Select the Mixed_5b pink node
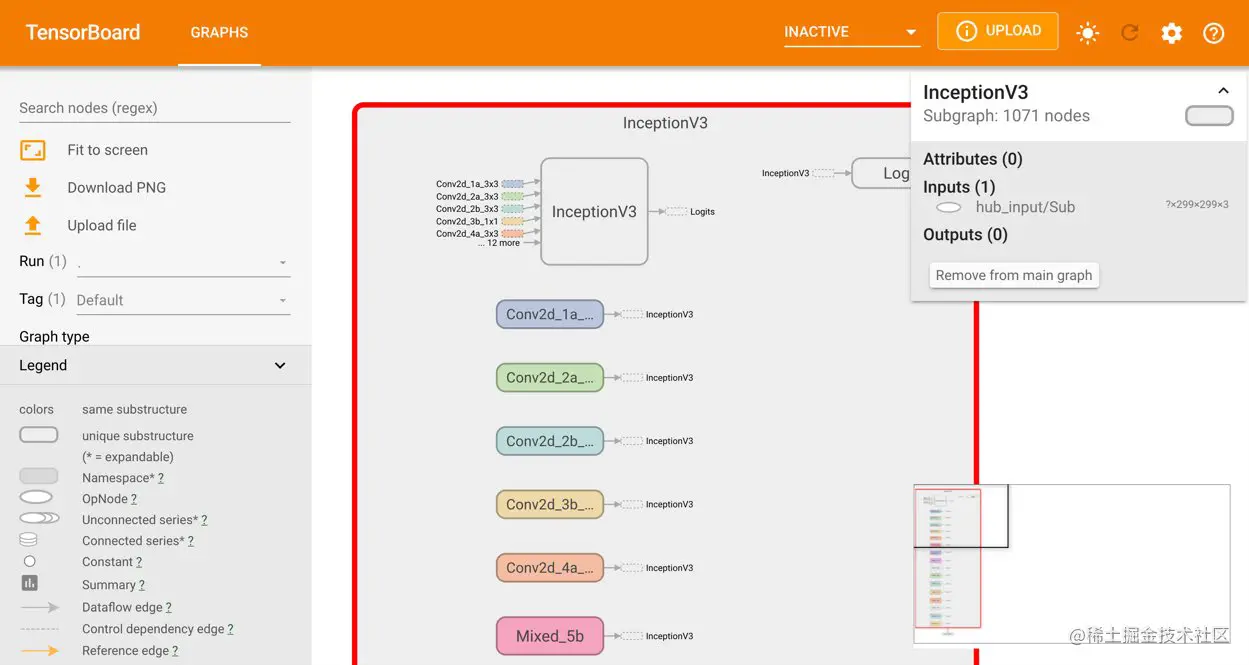This screenshot has width=1249, height=665. point(550,636)
